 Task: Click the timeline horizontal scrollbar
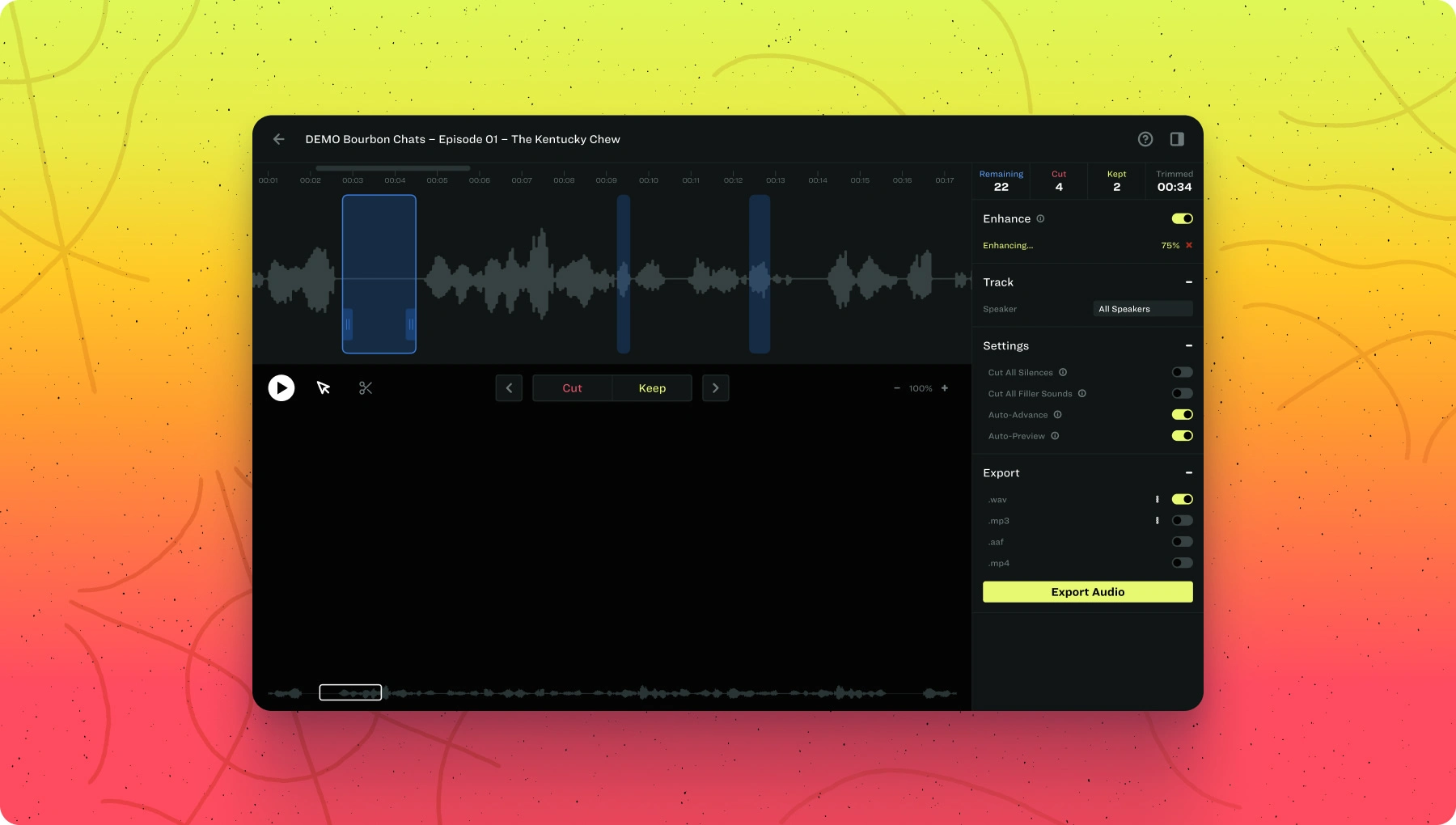coord(393,168)
